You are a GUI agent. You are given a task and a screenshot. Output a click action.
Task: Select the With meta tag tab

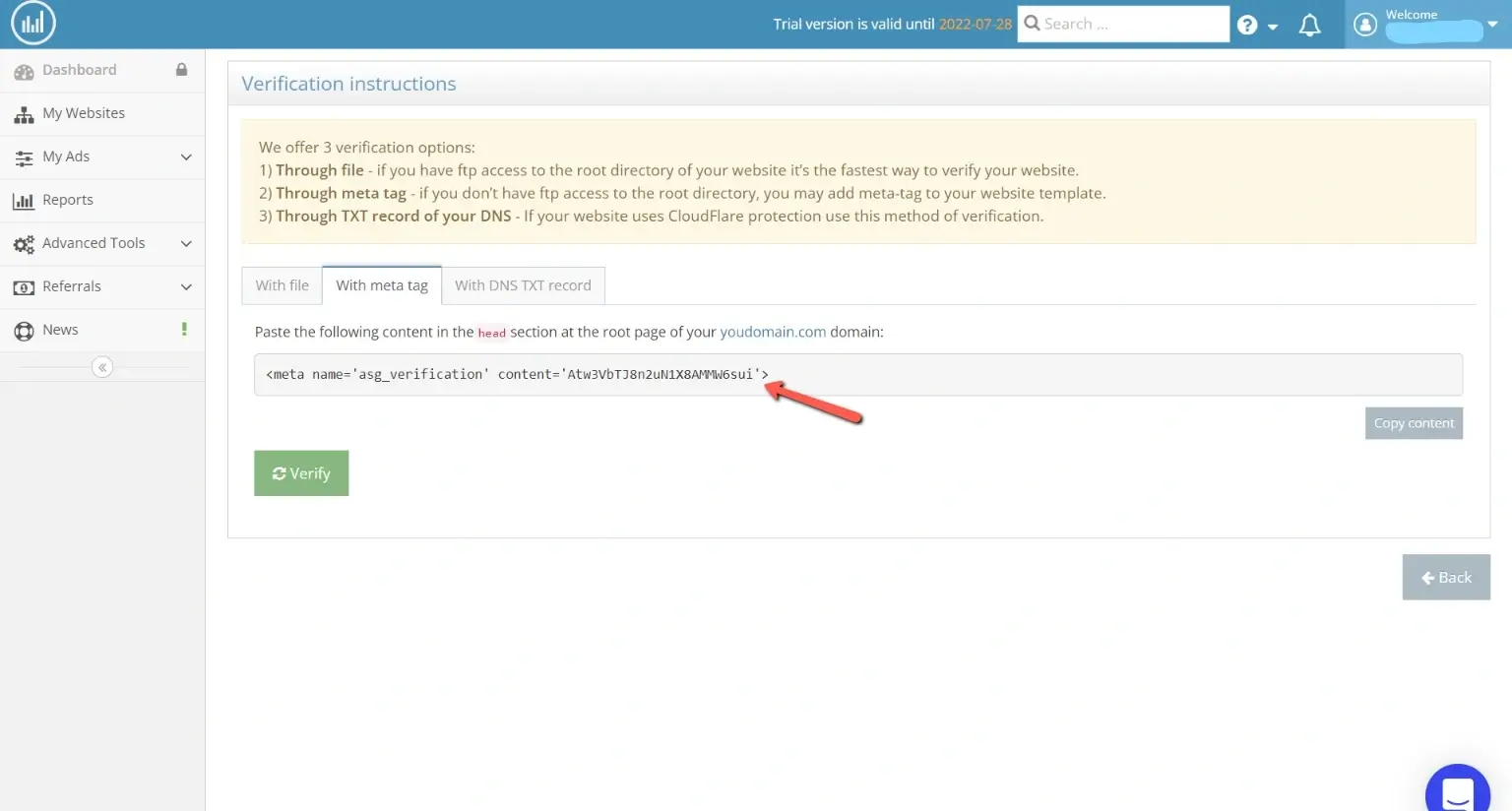382,285
